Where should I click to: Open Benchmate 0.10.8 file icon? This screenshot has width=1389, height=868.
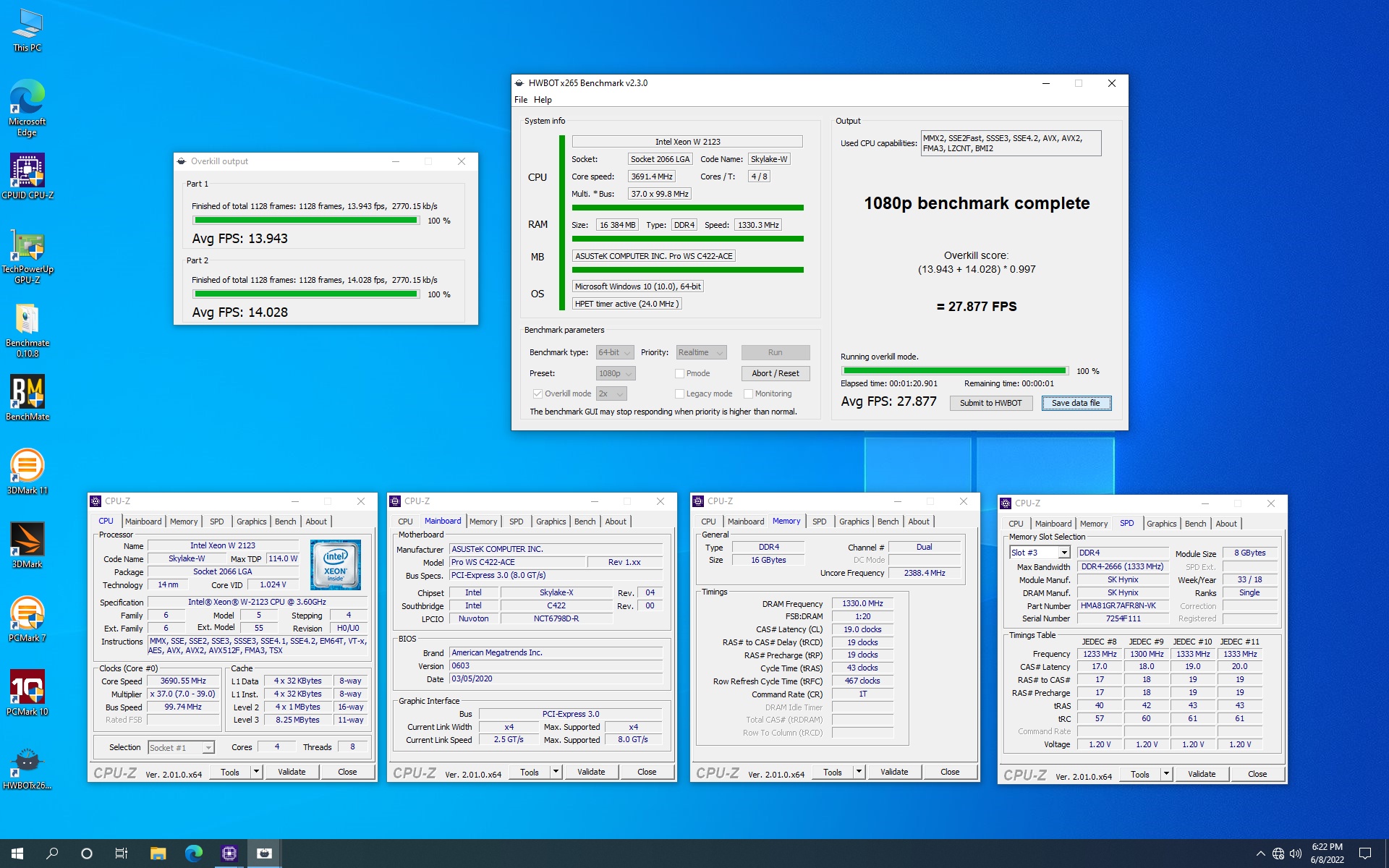click(x=27, y=331)
